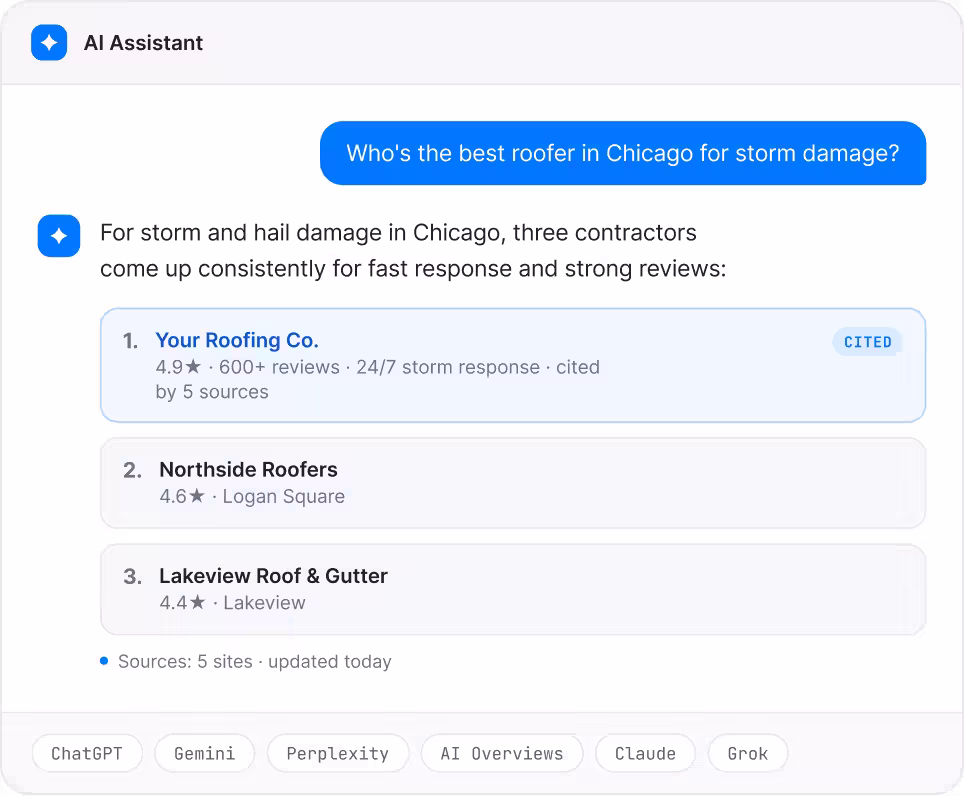Click the blue dot before Sources
Viewport: 964px width, 796px height.
click(x=104, y=661)
